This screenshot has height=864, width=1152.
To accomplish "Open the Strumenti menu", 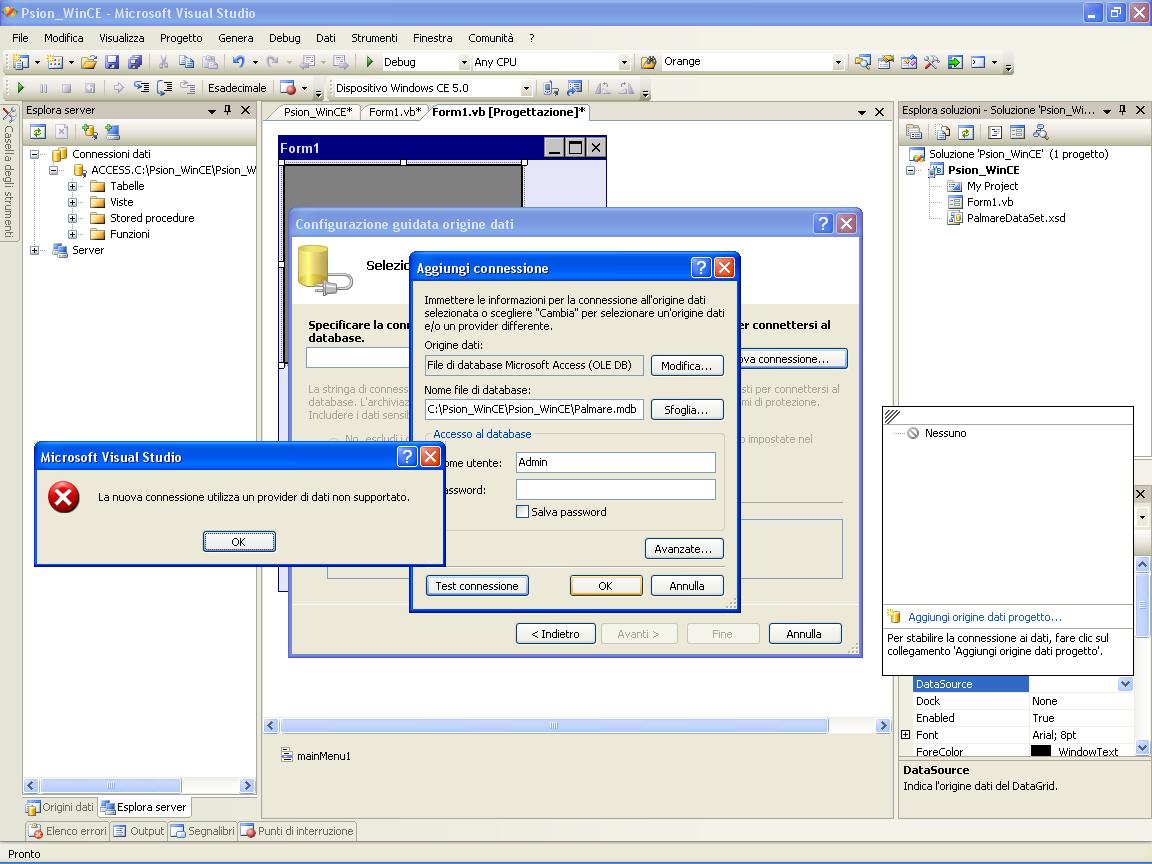I will click(374, 38).
